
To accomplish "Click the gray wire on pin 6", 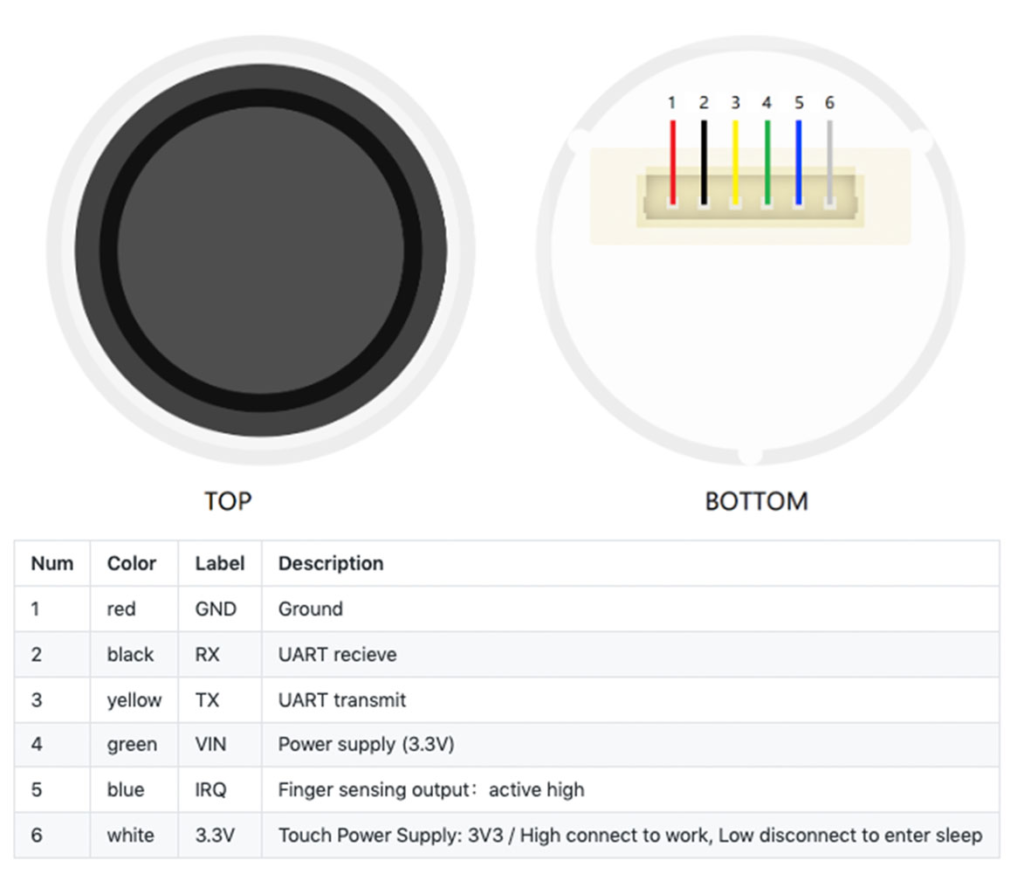I will (x=829, y=162).
